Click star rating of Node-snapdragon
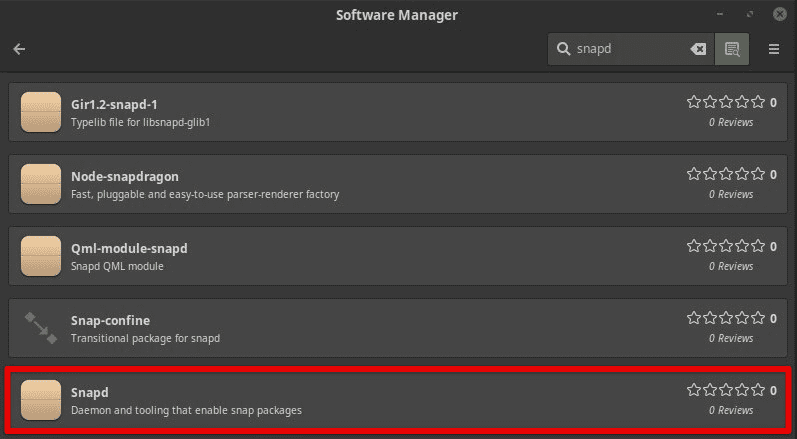 coord(726,174)
